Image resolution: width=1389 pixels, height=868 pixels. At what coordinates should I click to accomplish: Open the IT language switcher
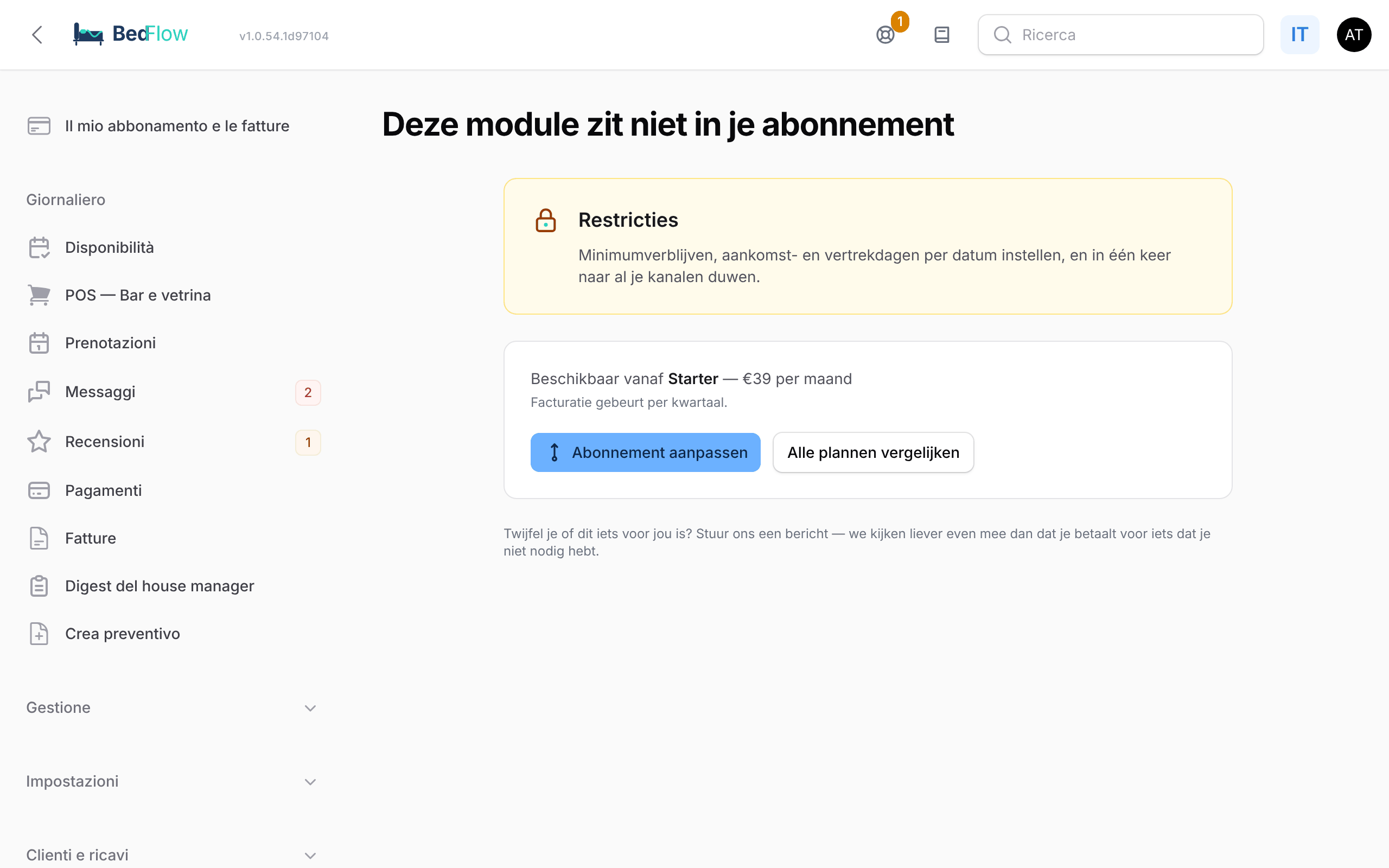[1299, 35]
